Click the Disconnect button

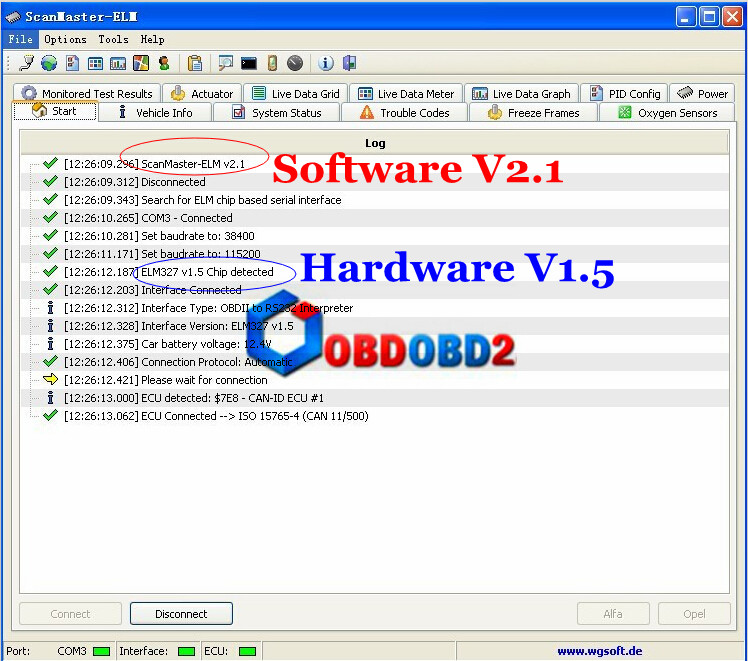pos(181,614)
